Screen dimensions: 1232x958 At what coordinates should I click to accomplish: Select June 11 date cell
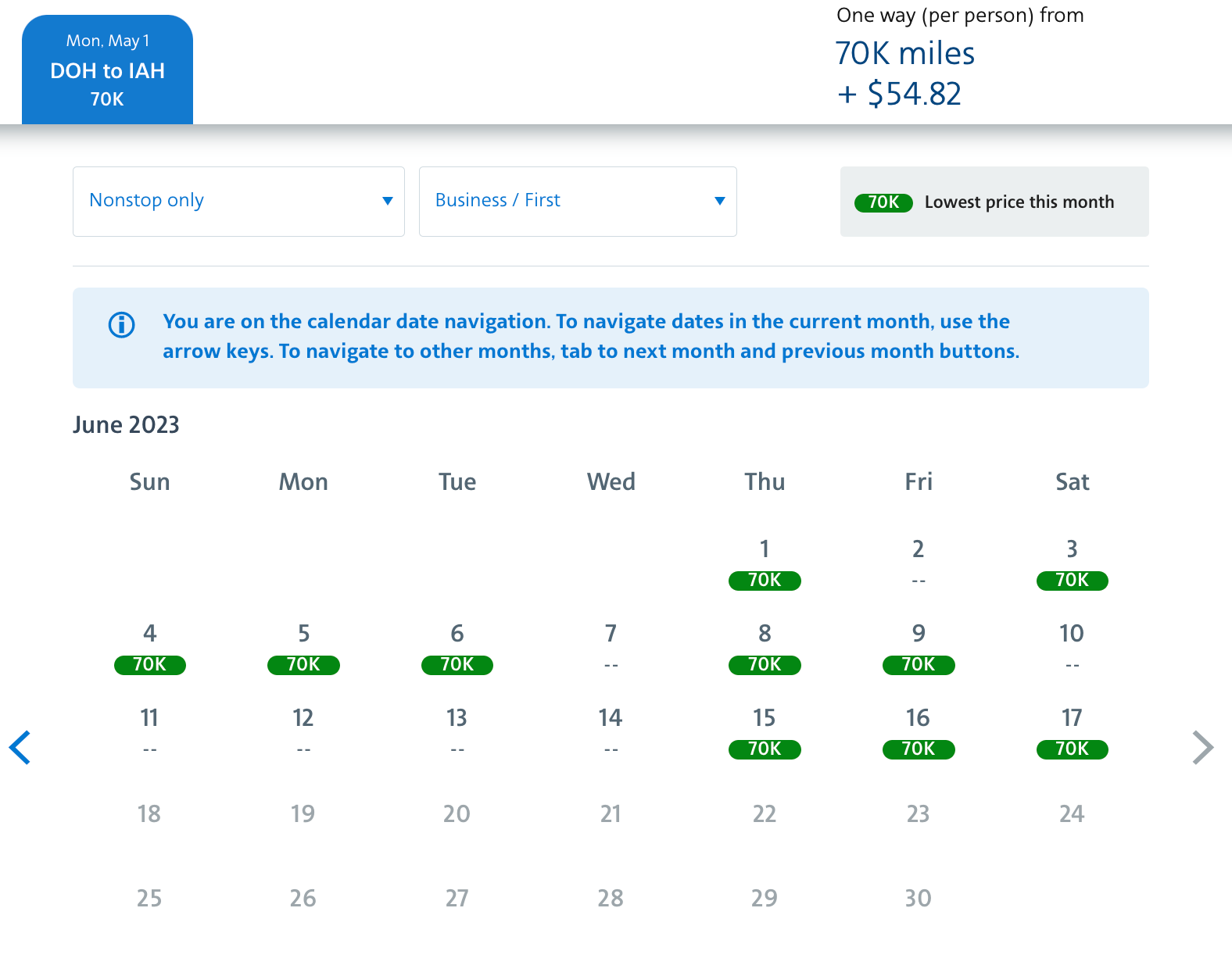point(149,732)
